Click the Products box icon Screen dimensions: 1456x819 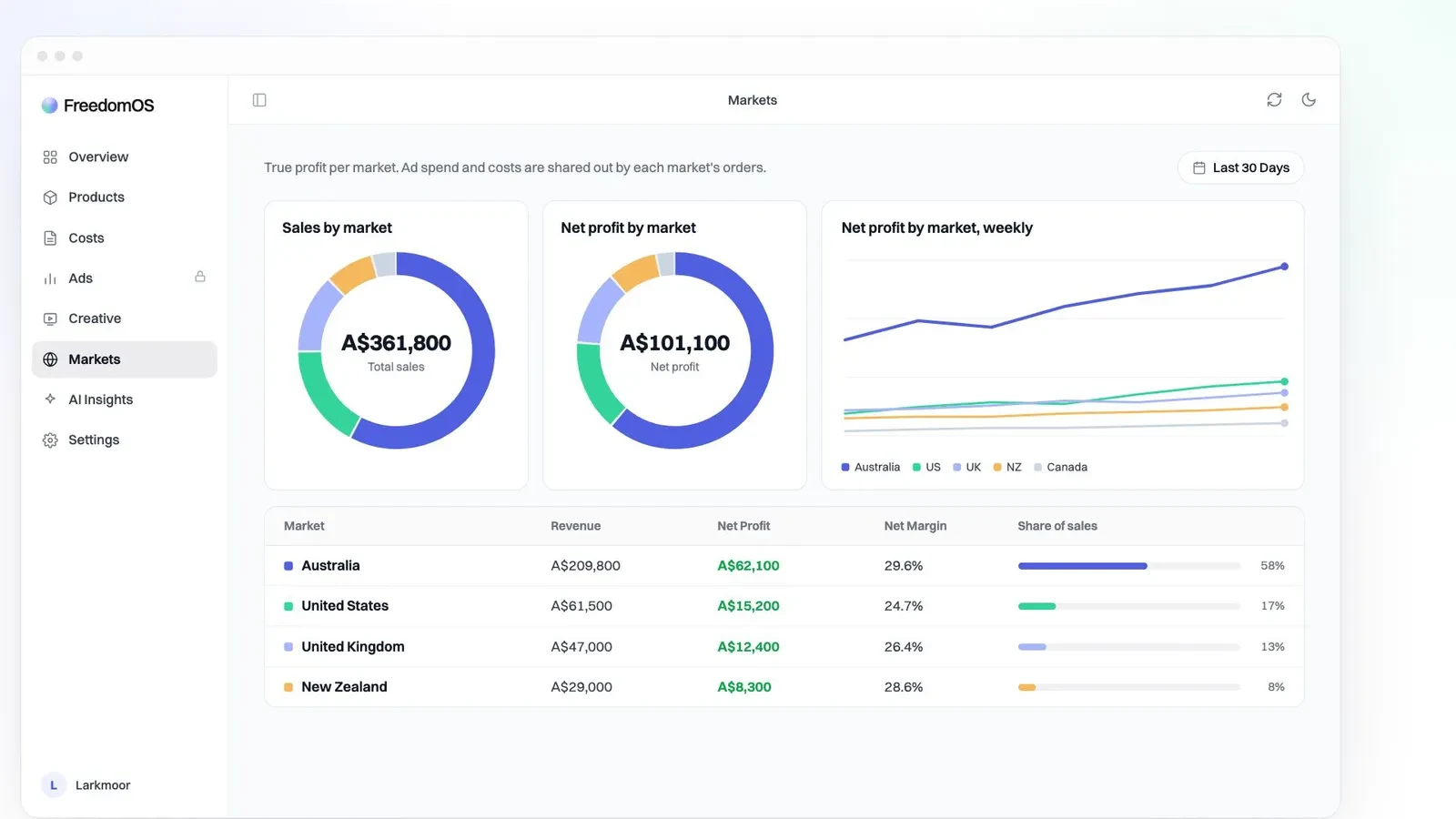coord(50,197)
